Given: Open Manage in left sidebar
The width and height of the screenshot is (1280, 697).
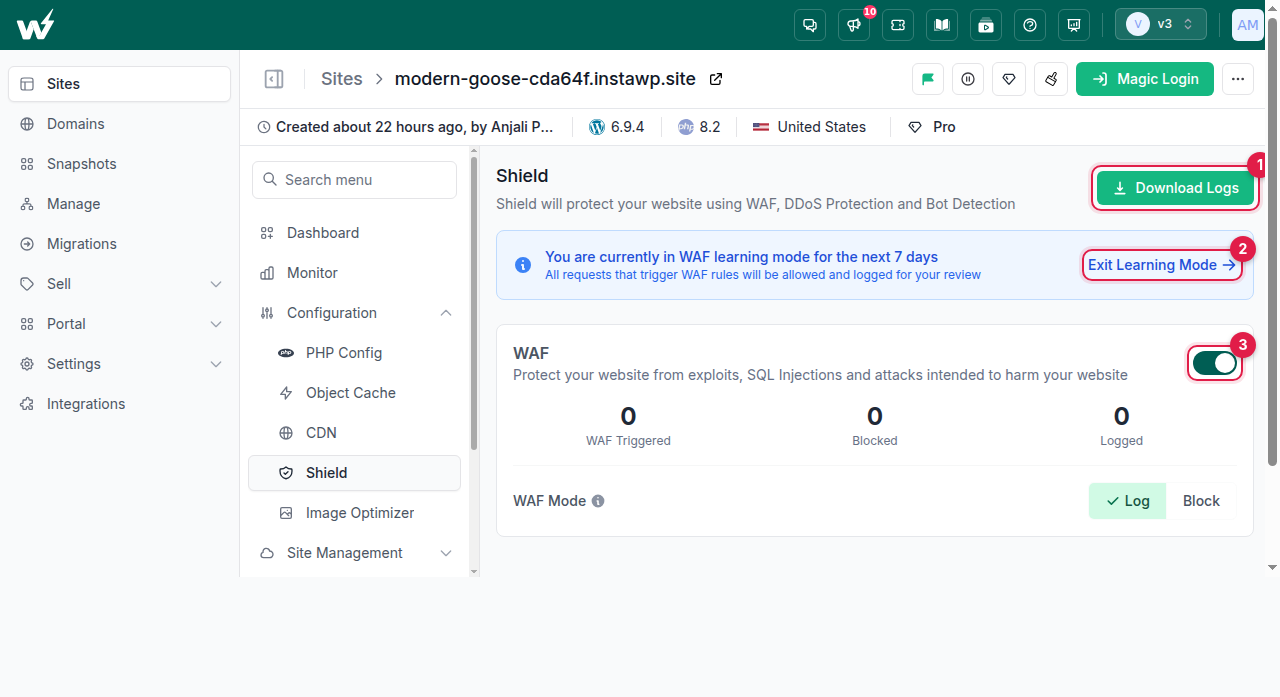Looking at the screenshot, I should pos(120,204).
